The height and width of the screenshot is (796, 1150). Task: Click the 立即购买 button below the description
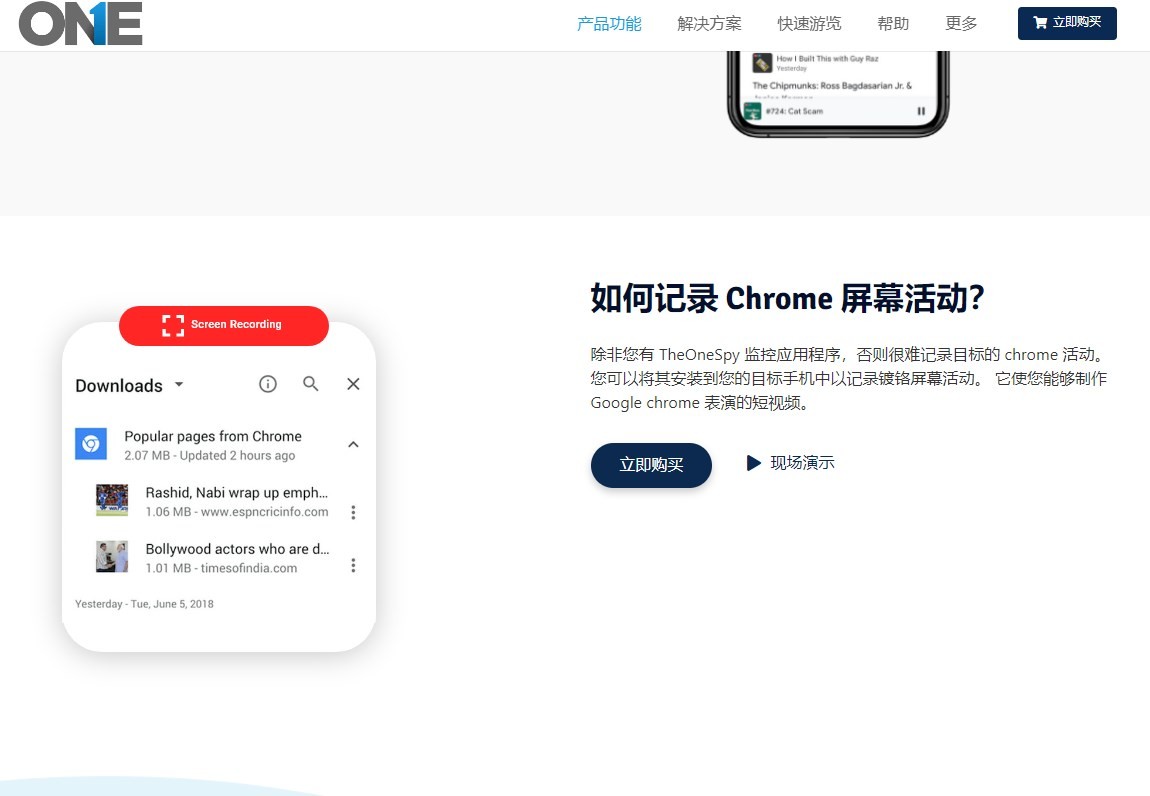(x=651, y=465)
